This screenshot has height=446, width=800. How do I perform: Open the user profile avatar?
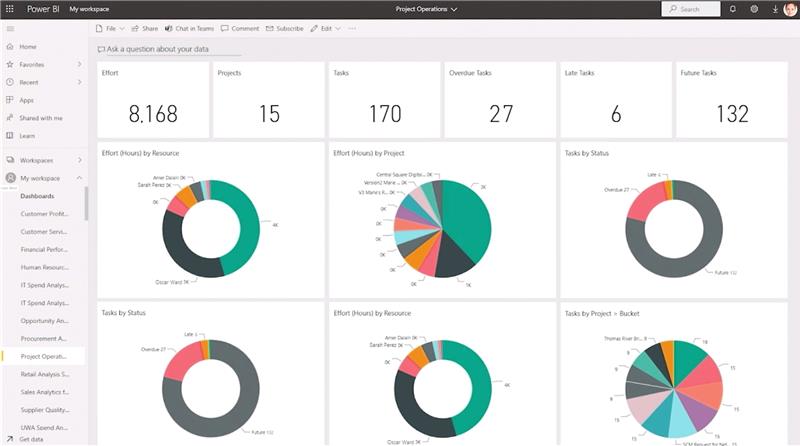tap(790, 9)
